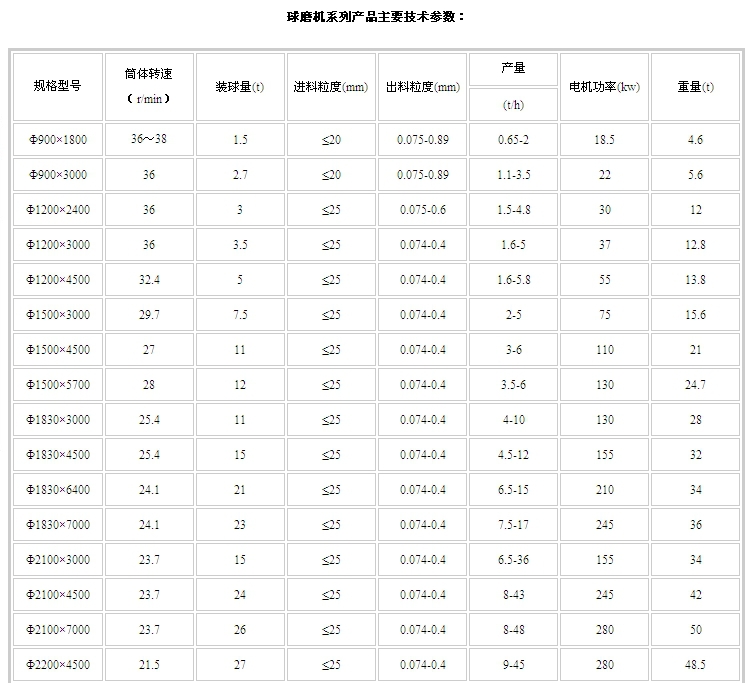Image resolution: width=755 pixels, height=683 pixels.
Task: Select the 32.4 speed value cell
Action: pyautogui.click(x=149, y=280)
